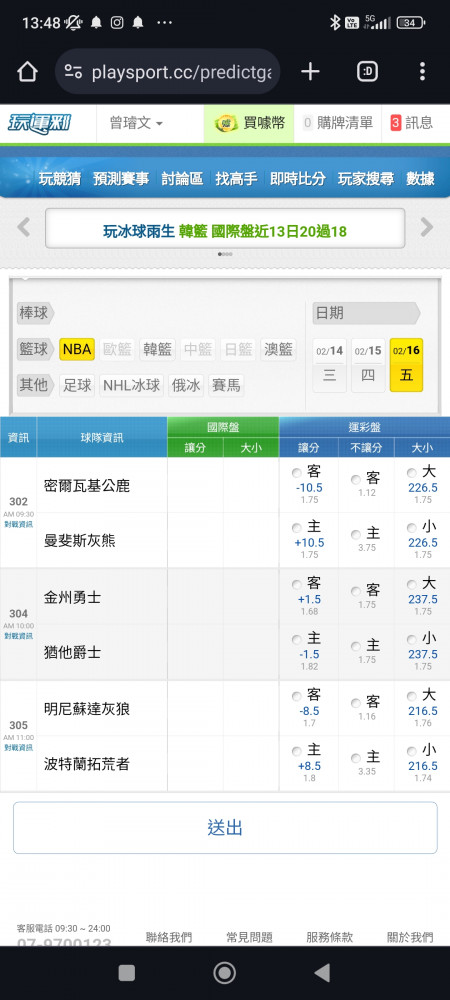The image size is (450, 1000).
Task: Open the 玩家搜尋 menu
Action: (x=366, y=179)
